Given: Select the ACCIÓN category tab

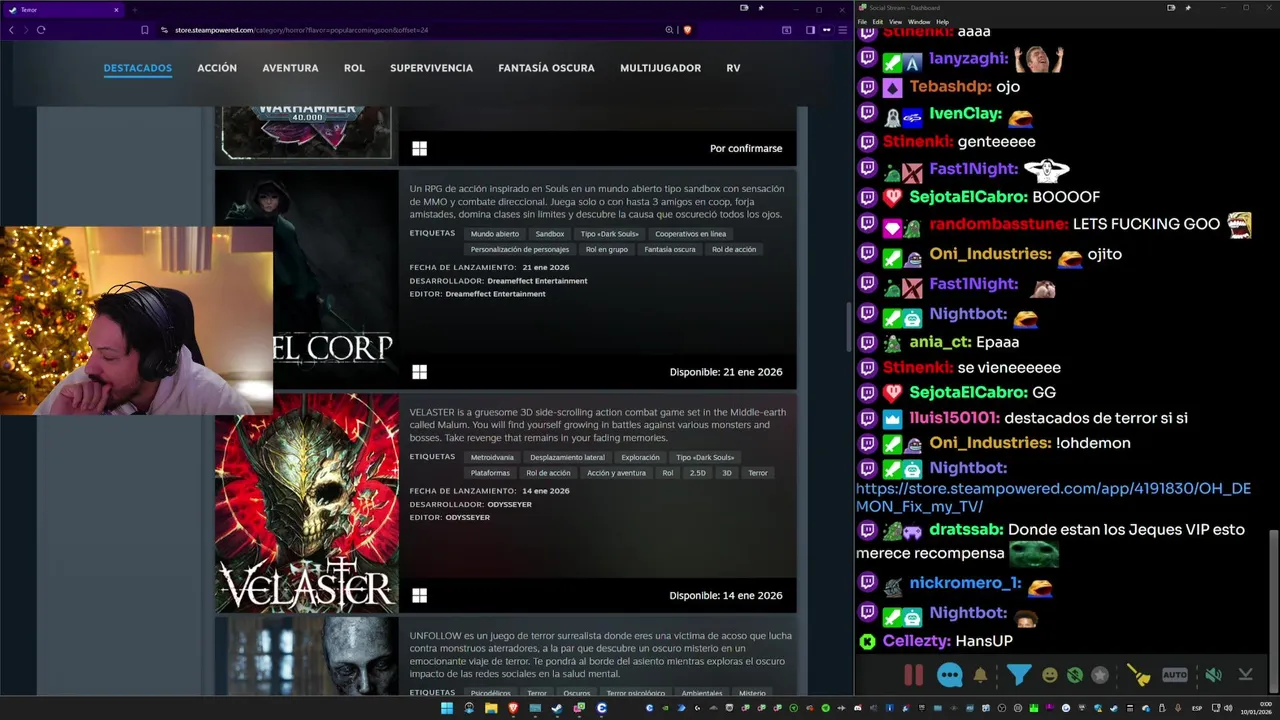Looking at the screenshot, I should coord(217,68).
